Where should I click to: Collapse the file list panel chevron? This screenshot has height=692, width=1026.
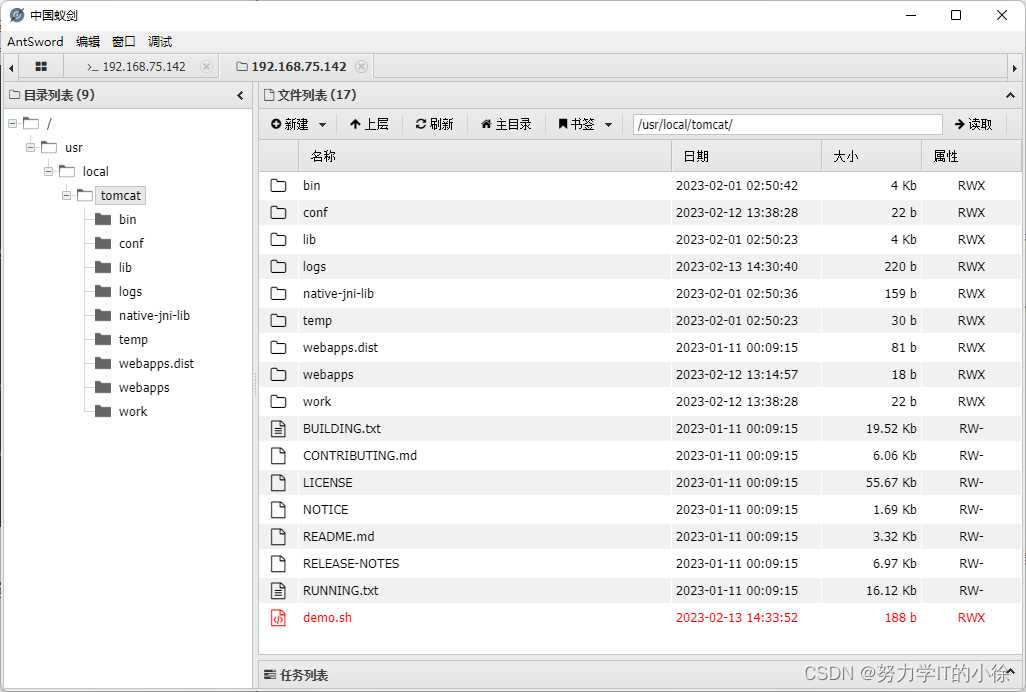point(1010,95)
